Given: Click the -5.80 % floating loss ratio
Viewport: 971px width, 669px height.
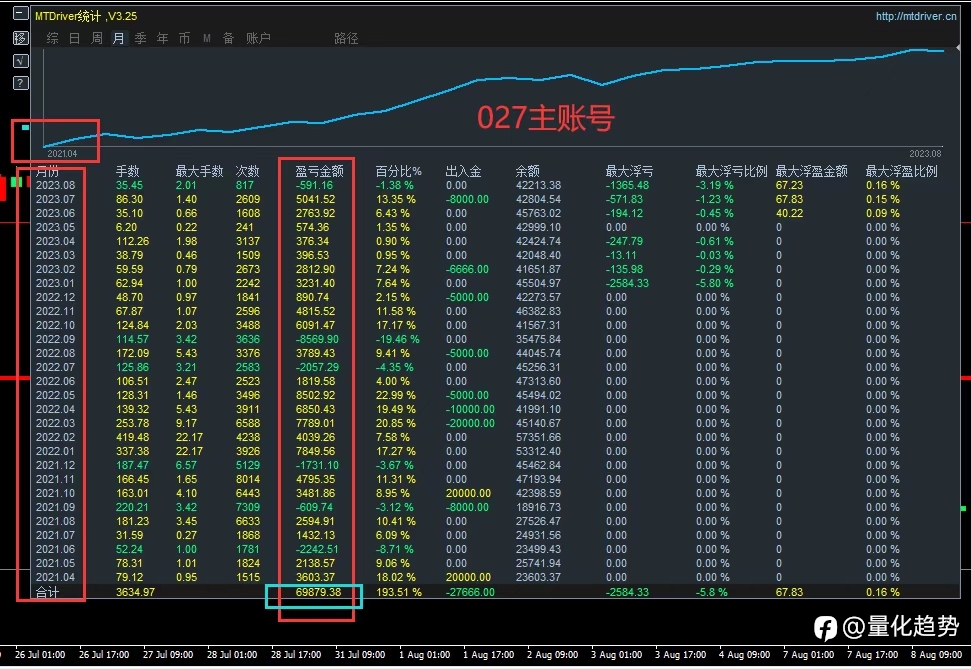Looking at the screenshot, I should click(x=715, y=283).
